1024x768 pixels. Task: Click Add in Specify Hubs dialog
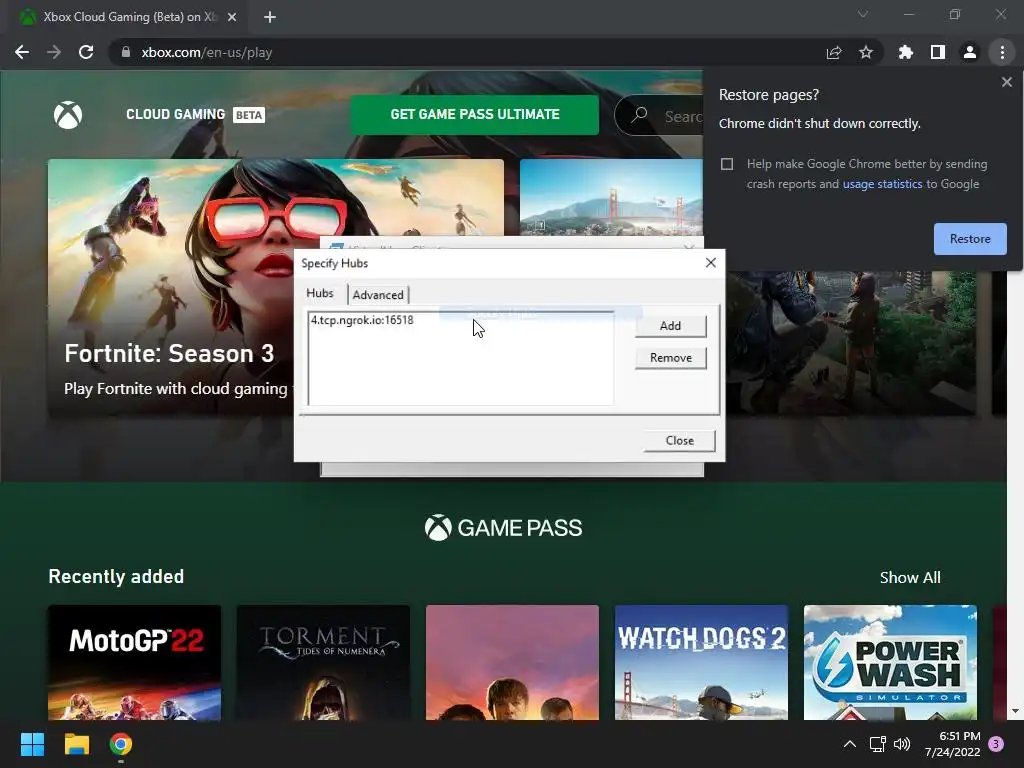pos(670,326)
